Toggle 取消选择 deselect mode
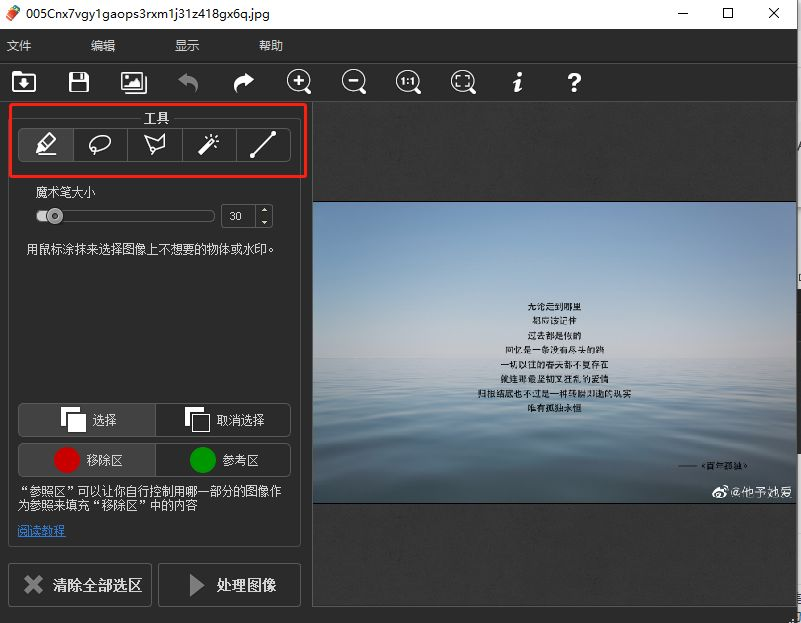 click(x=223, y=420)
